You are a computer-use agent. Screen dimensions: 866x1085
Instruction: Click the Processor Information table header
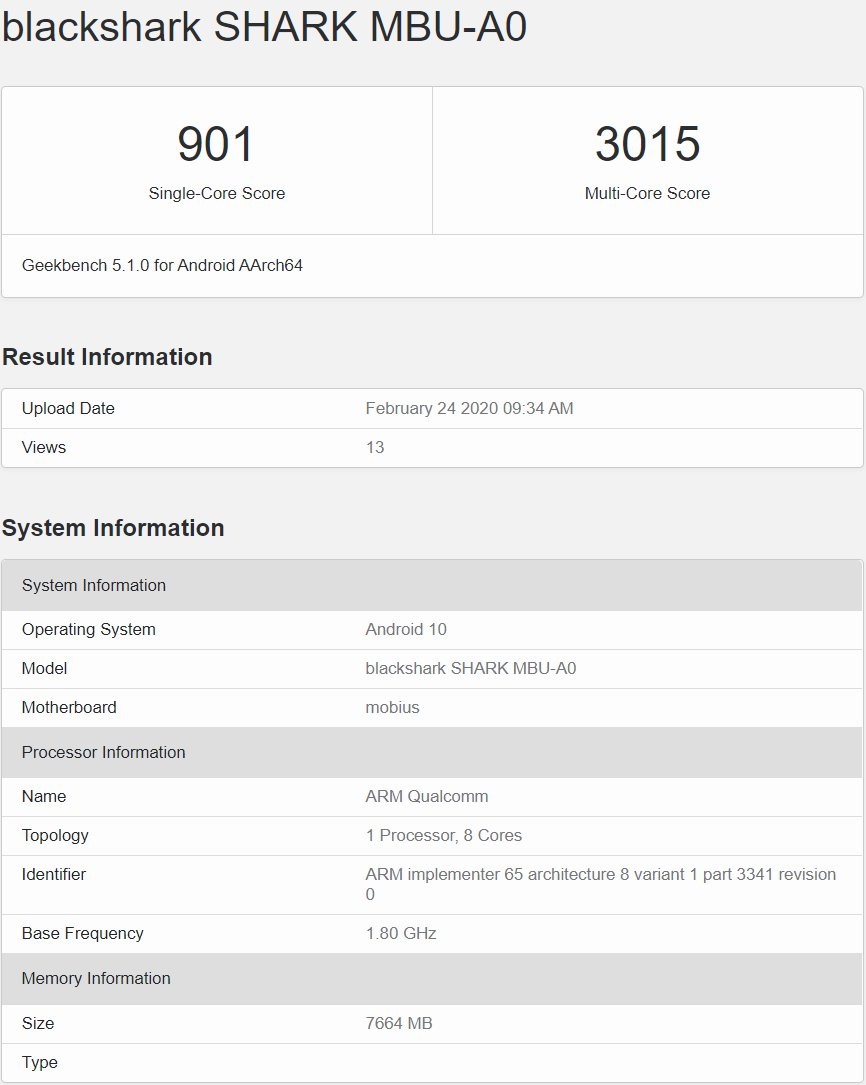[x=432, y=752]
